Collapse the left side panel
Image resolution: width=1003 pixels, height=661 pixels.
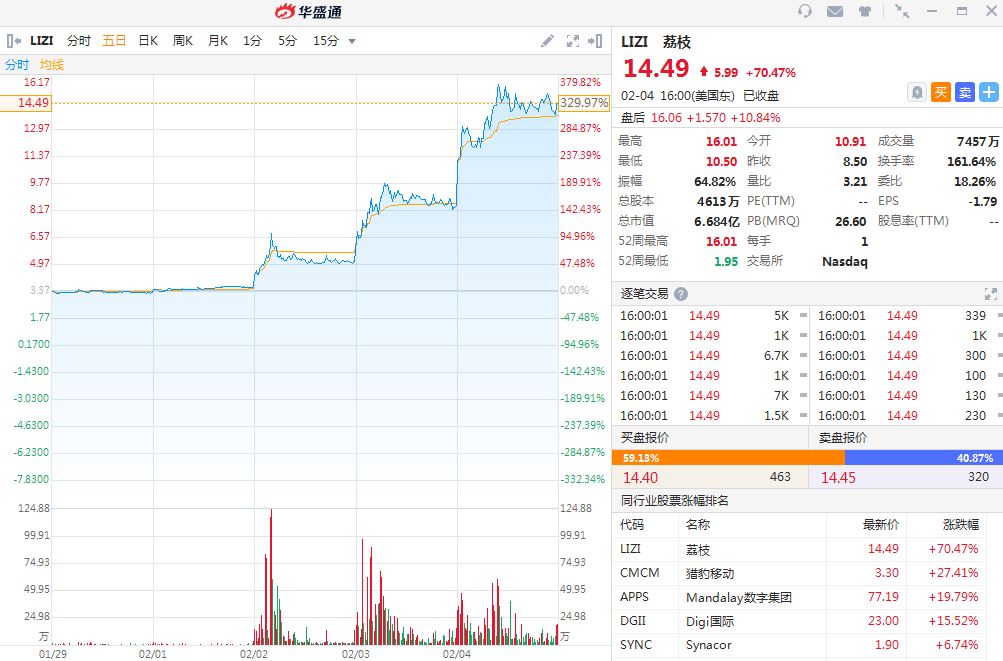[14, 41]
